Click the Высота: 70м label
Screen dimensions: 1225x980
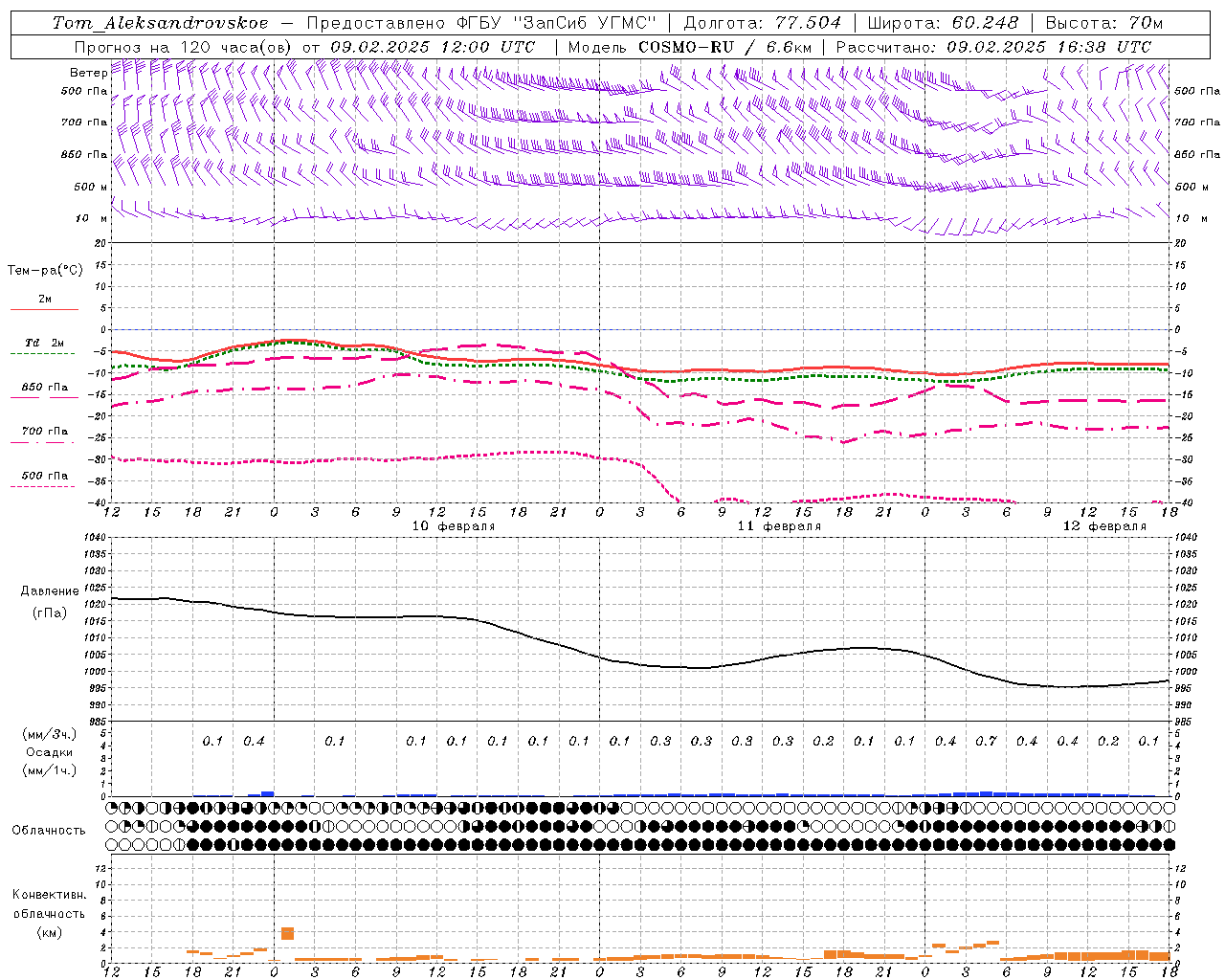tap(1104, 23)
